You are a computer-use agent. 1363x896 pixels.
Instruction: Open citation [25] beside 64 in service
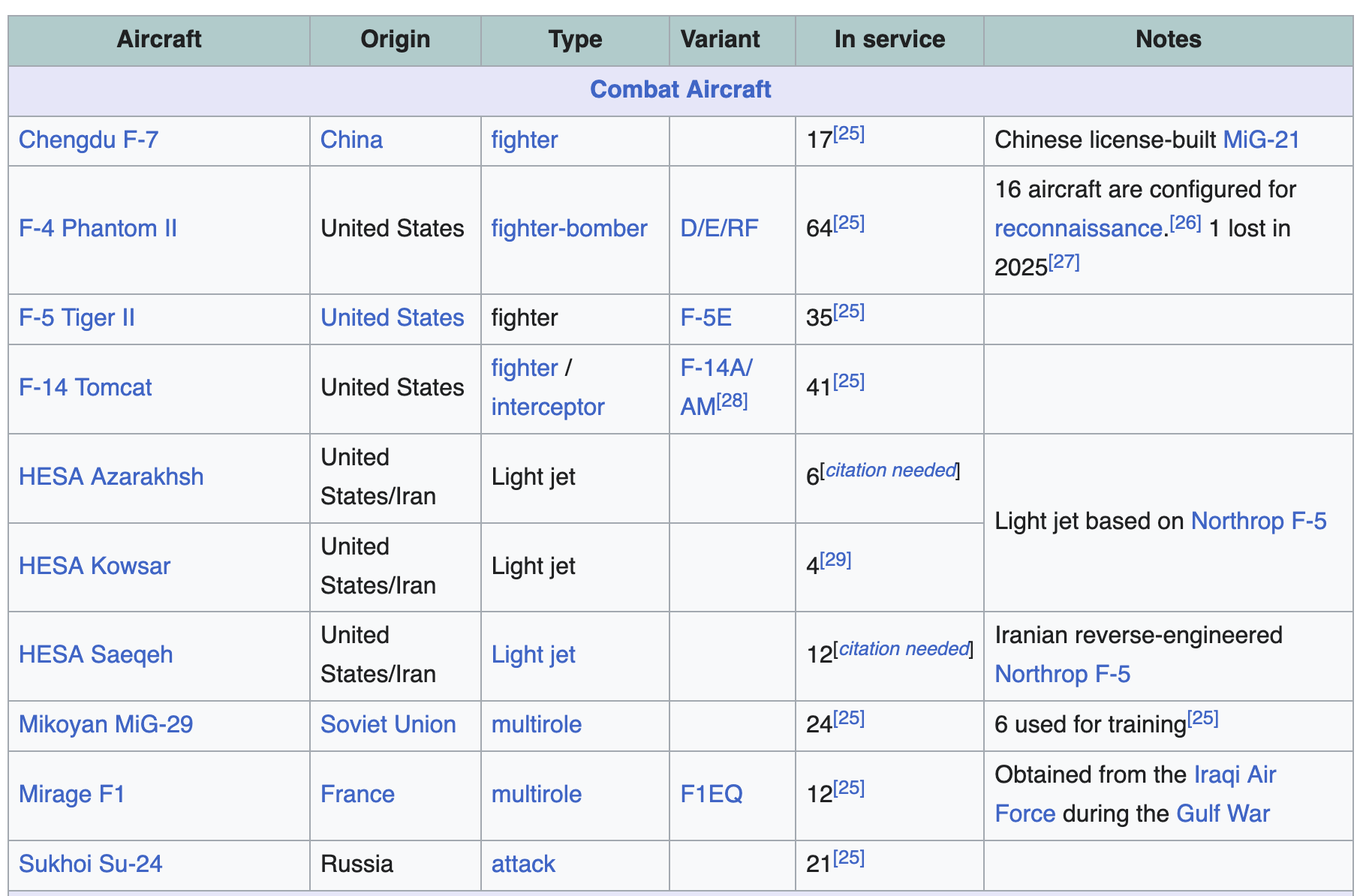(849, 222)
